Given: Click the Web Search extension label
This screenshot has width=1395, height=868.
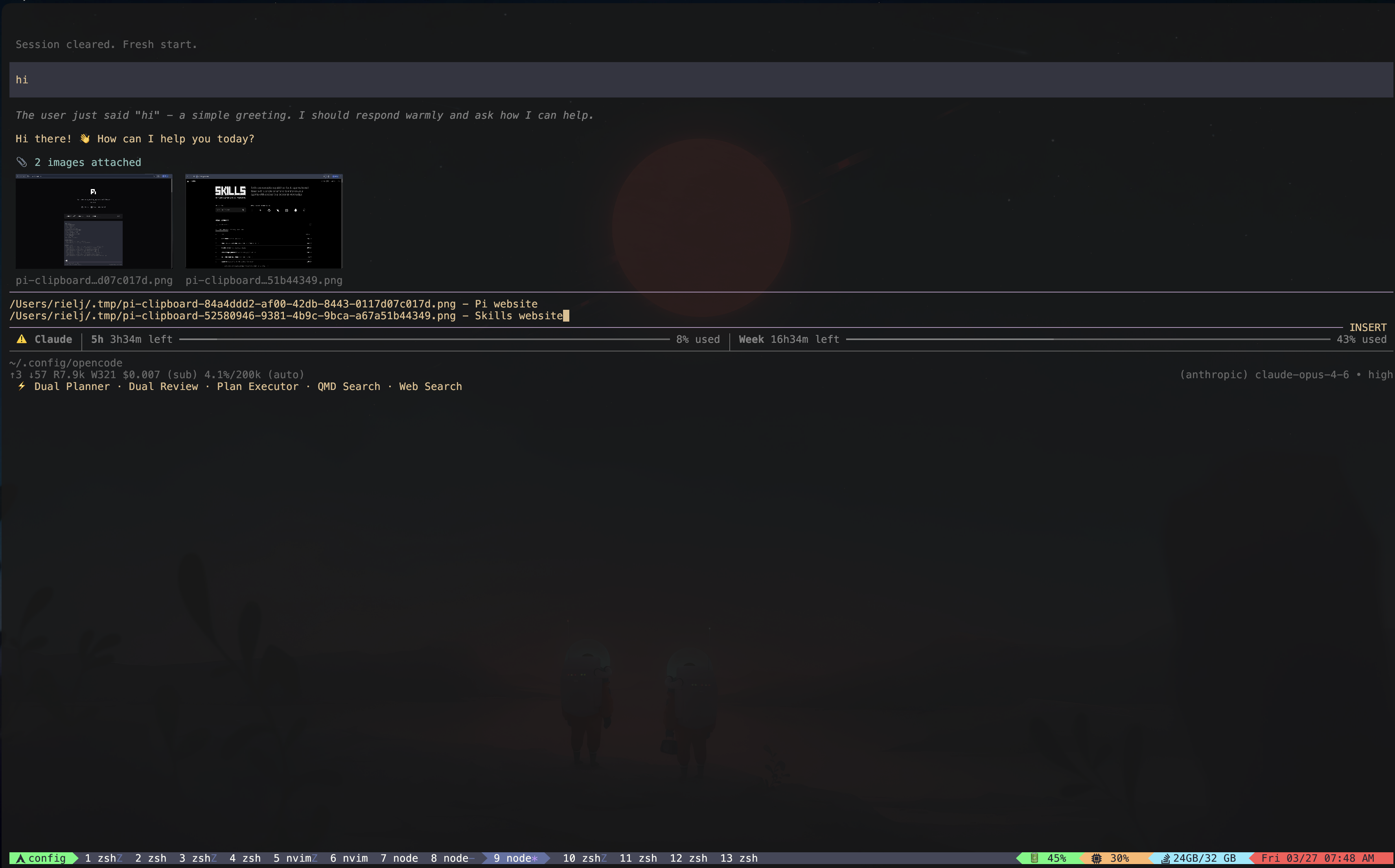Looking at the screenshot, I should tap(431, 386).
